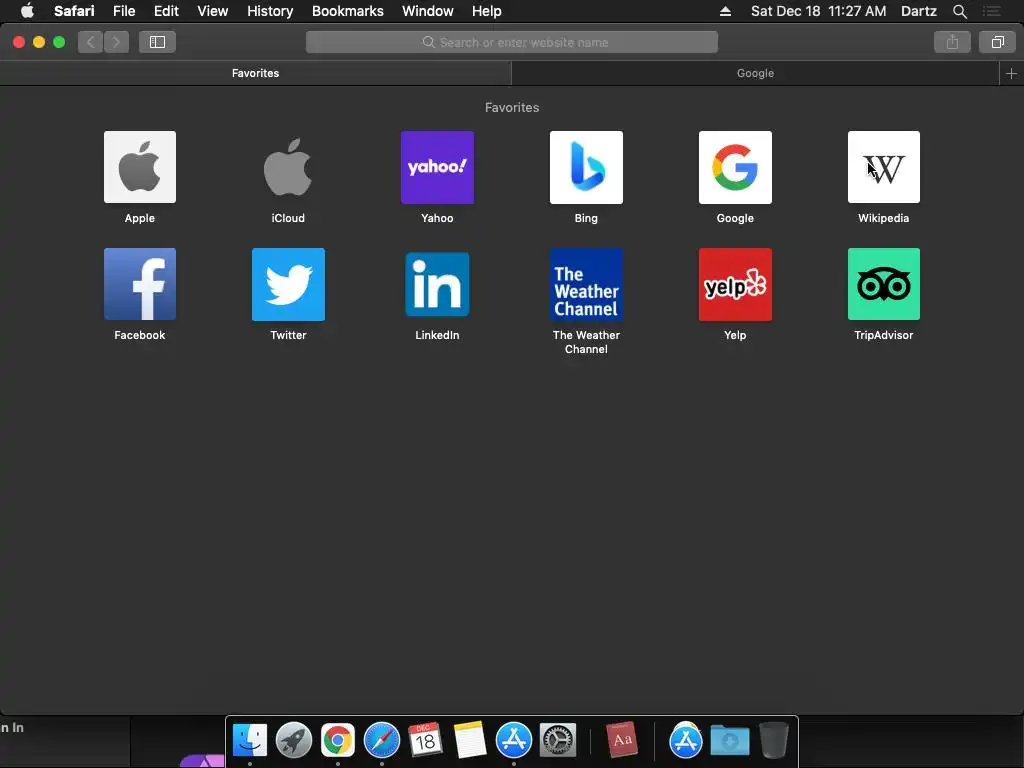This screenshot has height=768, width=1024.
Task: Open The Weather Channel favorite
Action: click(x=586, y=284)
